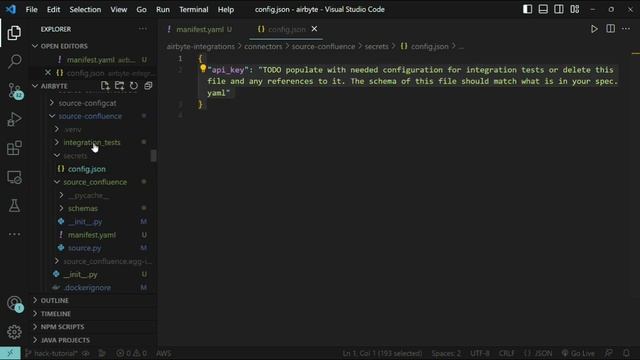Close the config.json tab
This screenshot has height=360, width=640.
coord(314,29)
